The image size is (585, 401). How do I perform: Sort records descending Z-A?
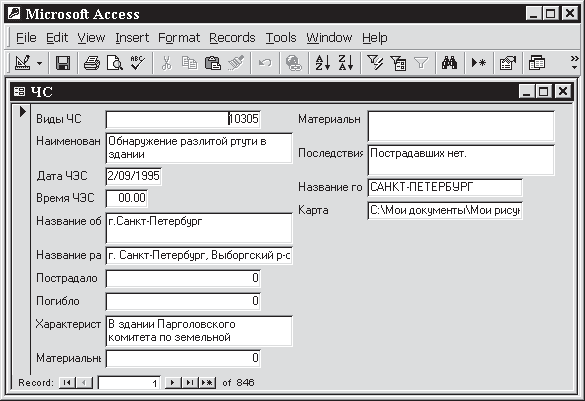coord(346,63)
